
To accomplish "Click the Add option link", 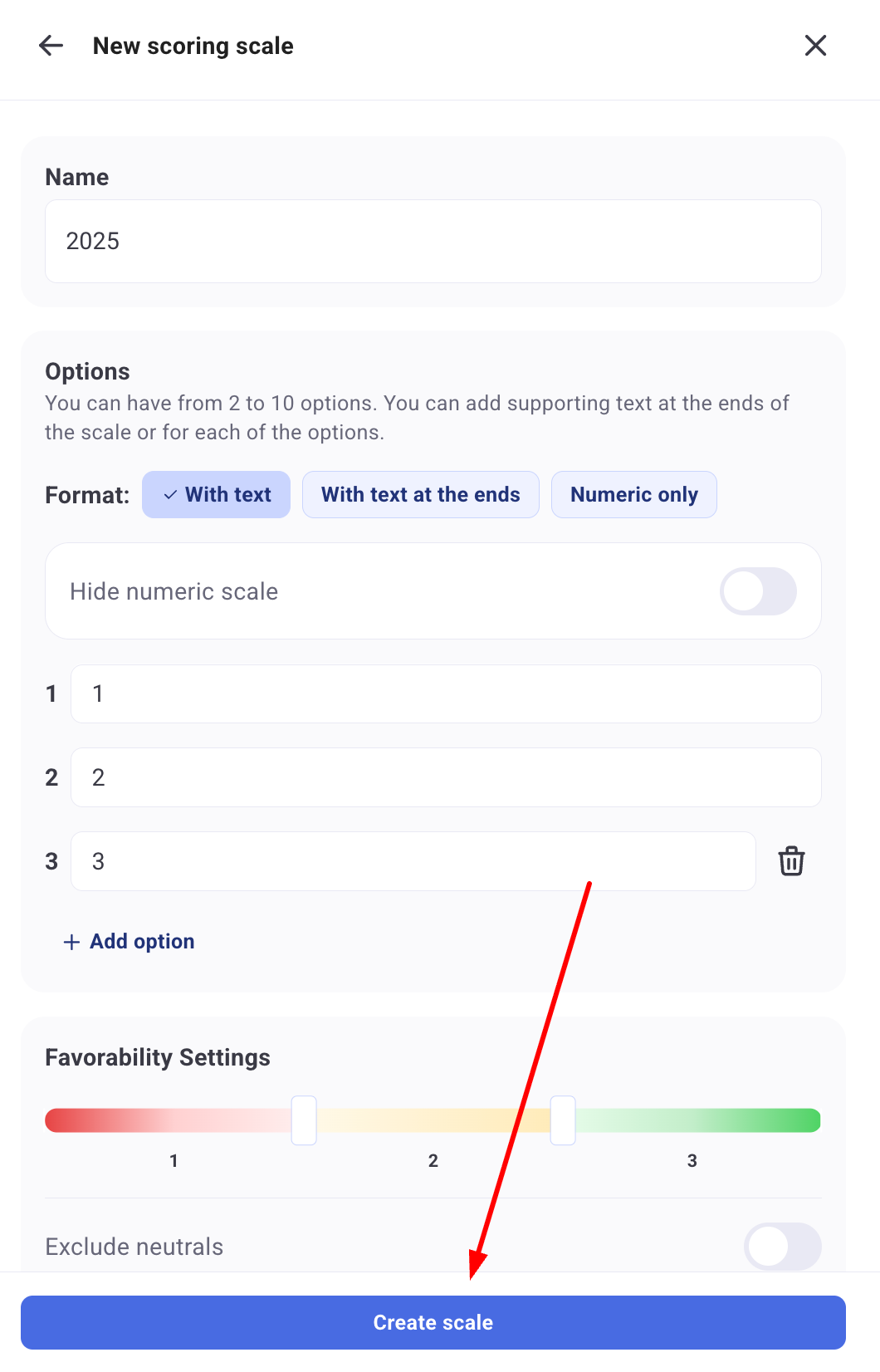I will click(x=142, y=942).
